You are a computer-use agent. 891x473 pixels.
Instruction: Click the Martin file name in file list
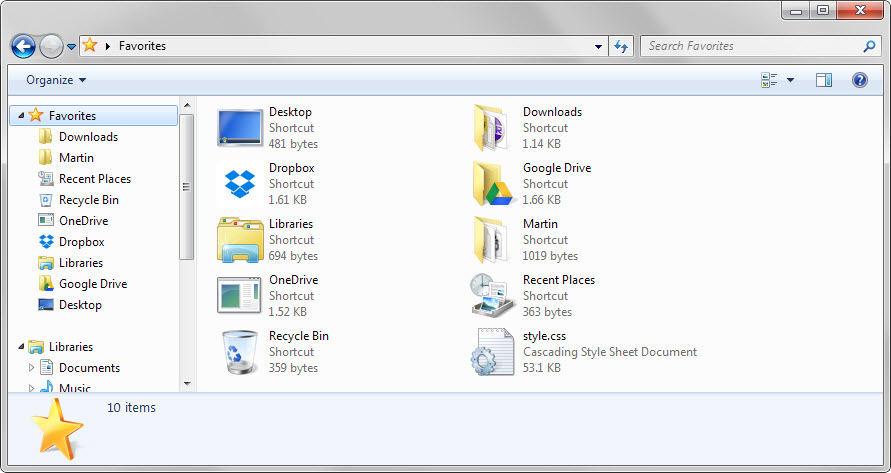(x=540, y=224)
